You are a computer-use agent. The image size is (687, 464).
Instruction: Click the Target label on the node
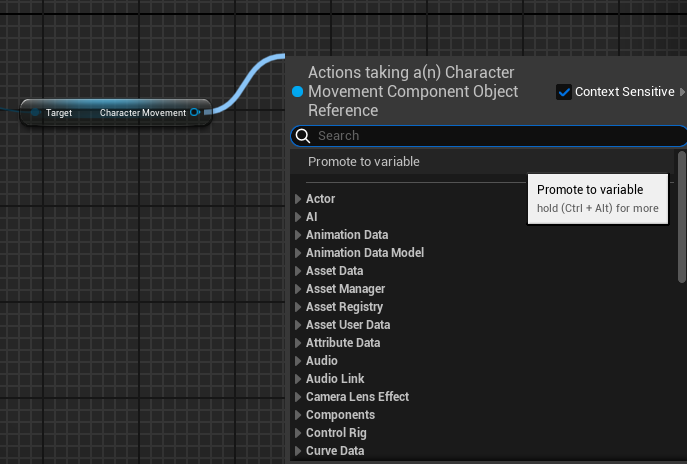(x=59, y=113)
